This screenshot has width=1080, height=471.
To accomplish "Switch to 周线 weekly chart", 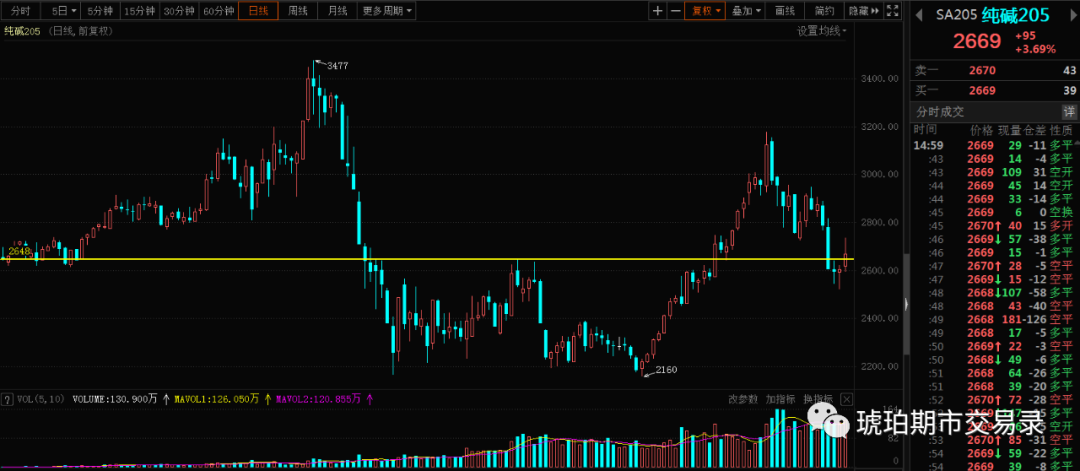I will [298, 11].
